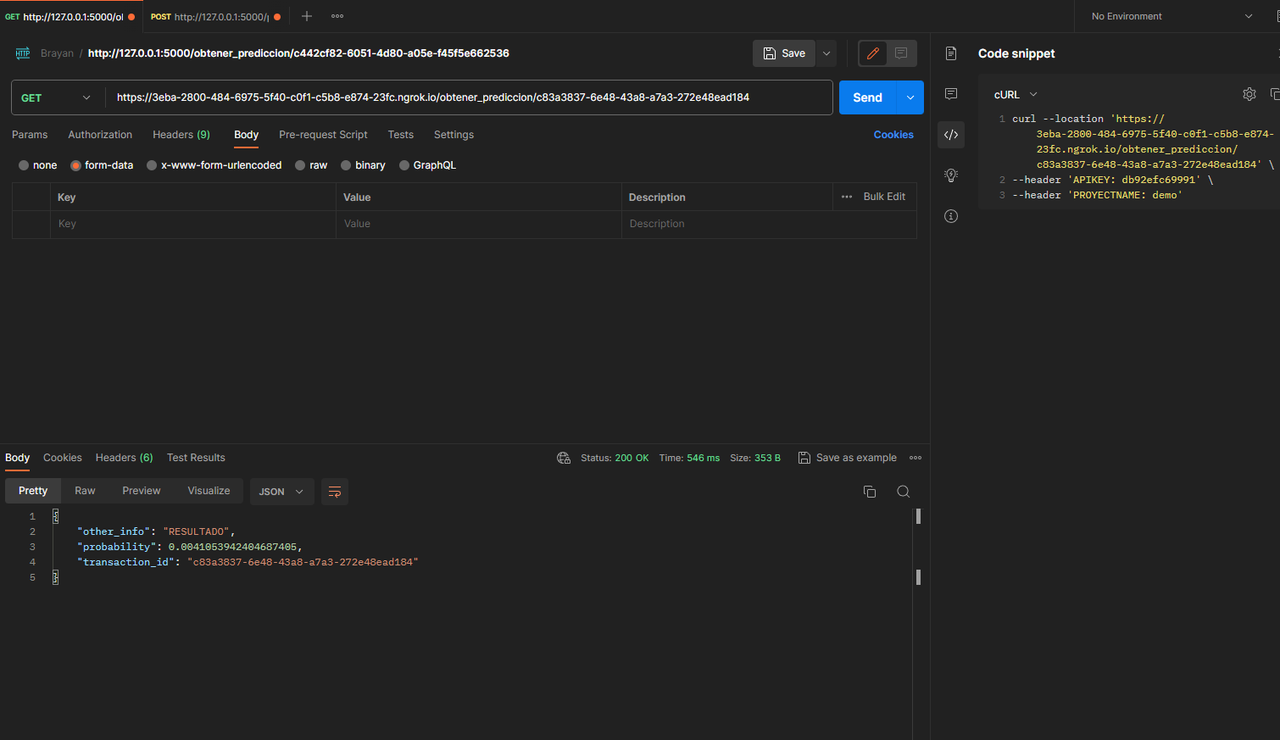1280x740 pixels.
Task: Open the cURL language dropdown
Action: coord(1016,94)
